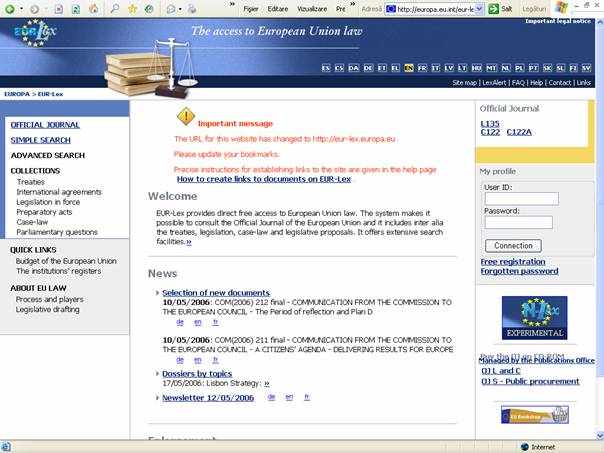Screen dimensions: 604x453
Task: Open the OJ S - Public procurement link
Action: click(x=530, y=381)
